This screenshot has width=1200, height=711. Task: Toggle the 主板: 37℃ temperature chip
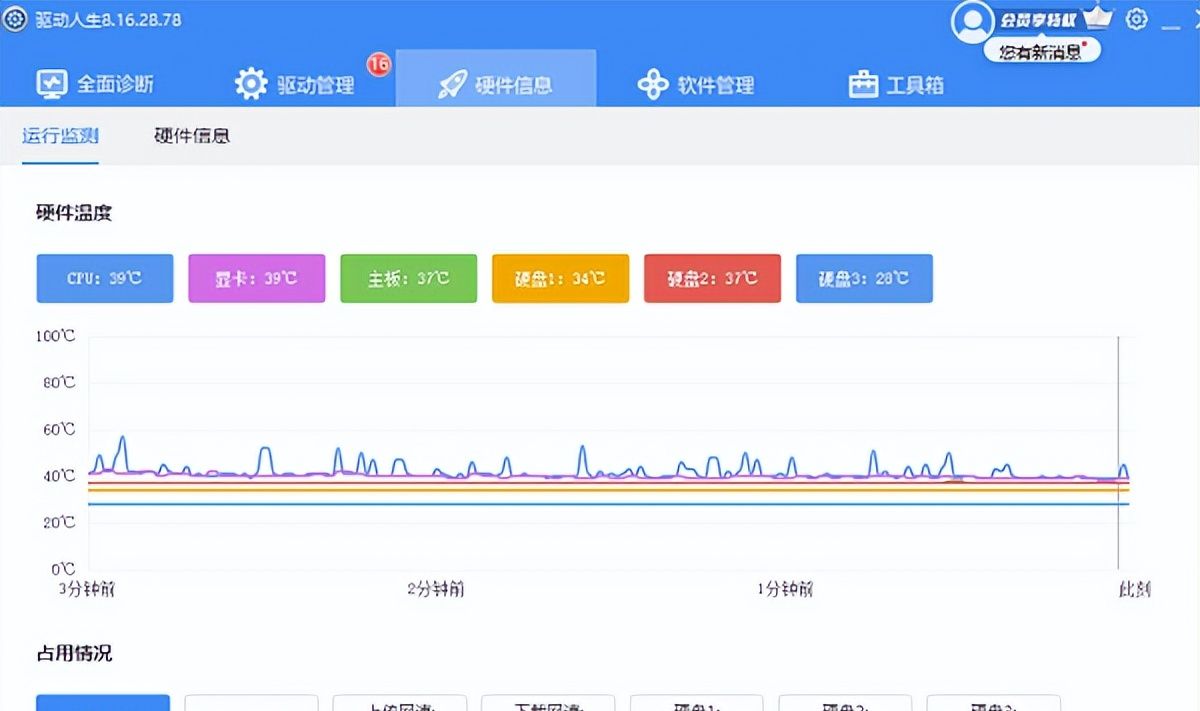click(408, 278)
